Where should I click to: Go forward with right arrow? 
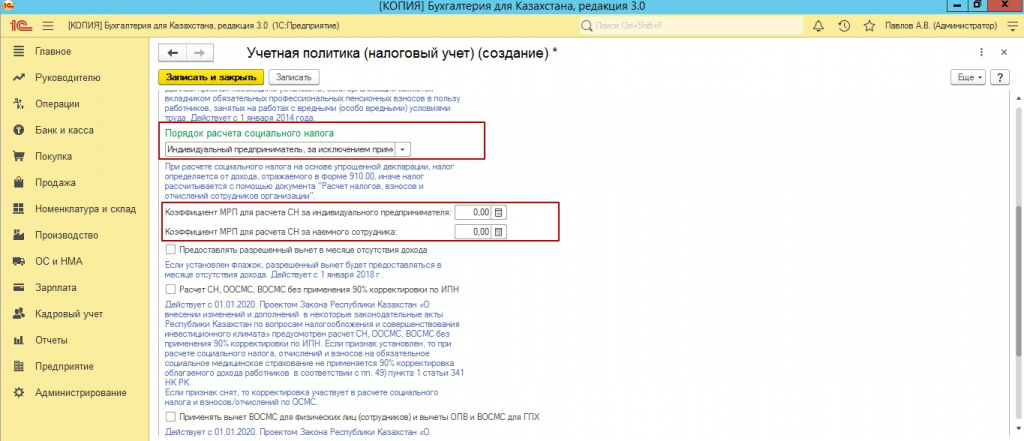tap(200, 53)
